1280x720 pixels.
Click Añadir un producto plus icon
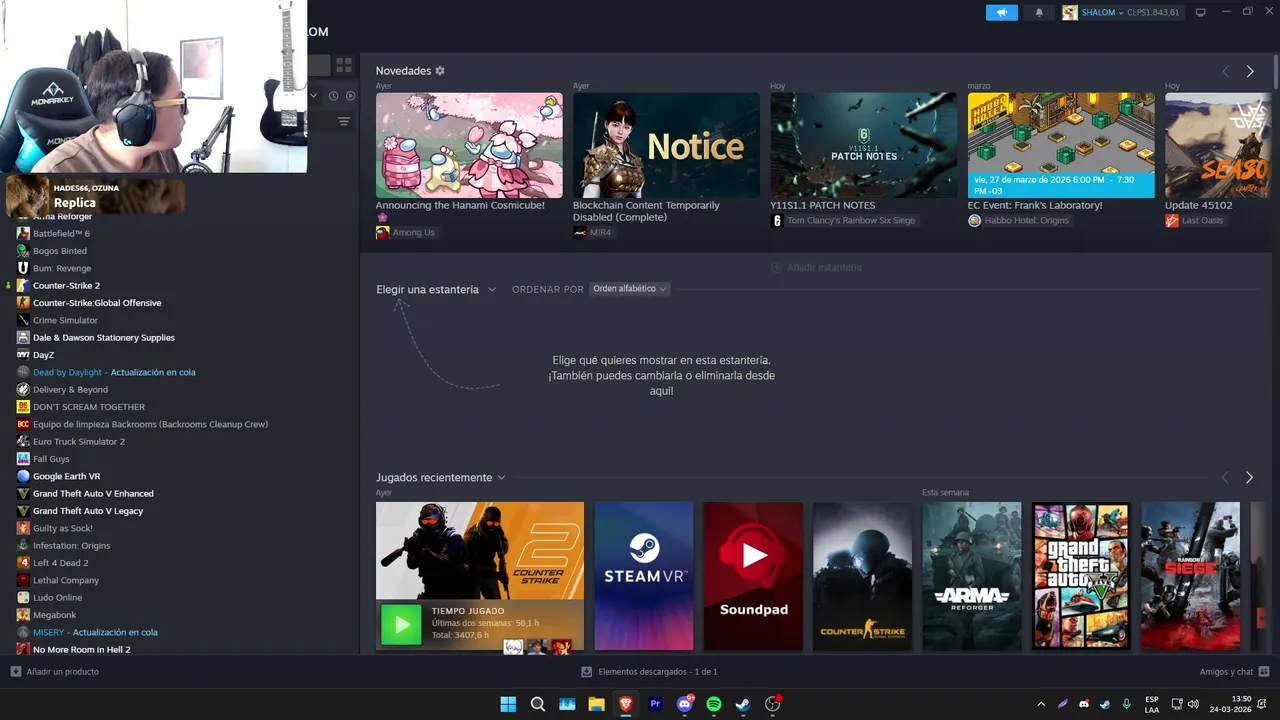[15, 672]
